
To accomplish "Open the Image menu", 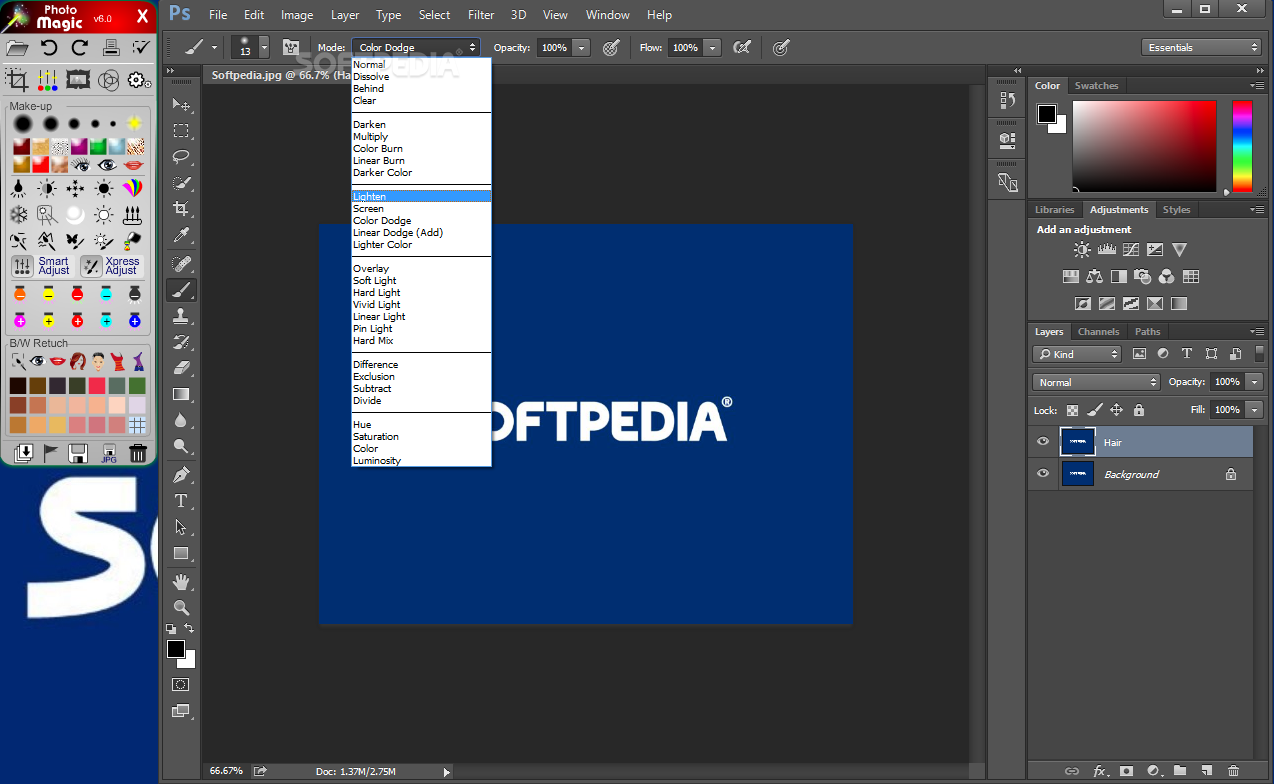I will 297,15.
